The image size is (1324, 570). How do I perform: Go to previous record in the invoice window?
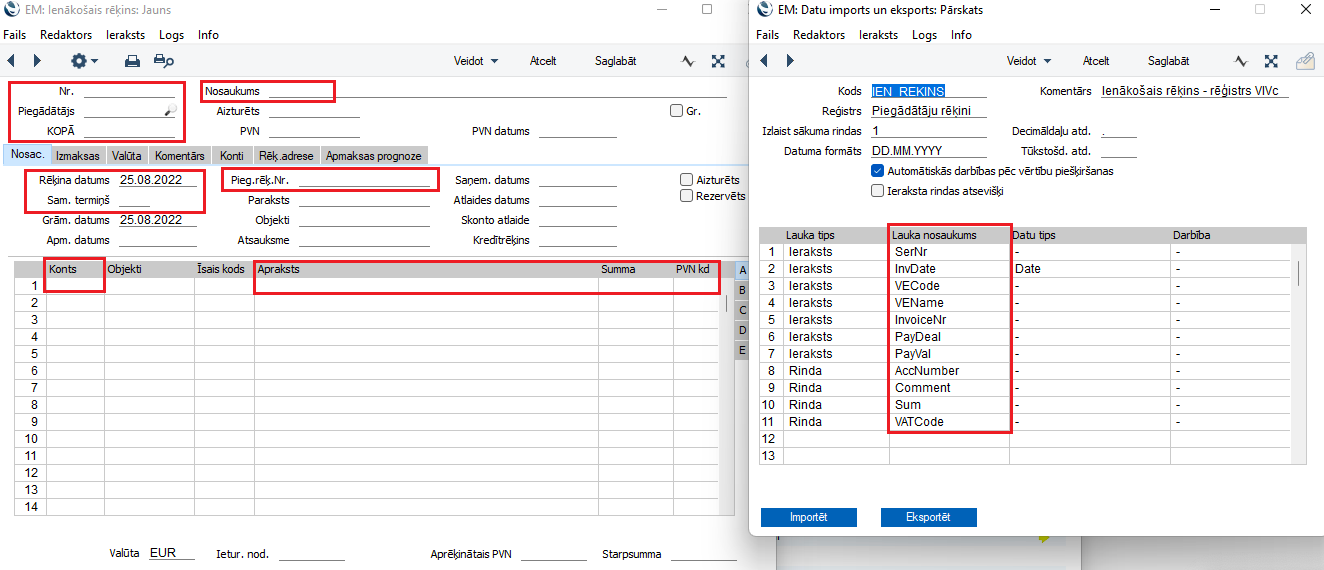(x=11, y=61)
